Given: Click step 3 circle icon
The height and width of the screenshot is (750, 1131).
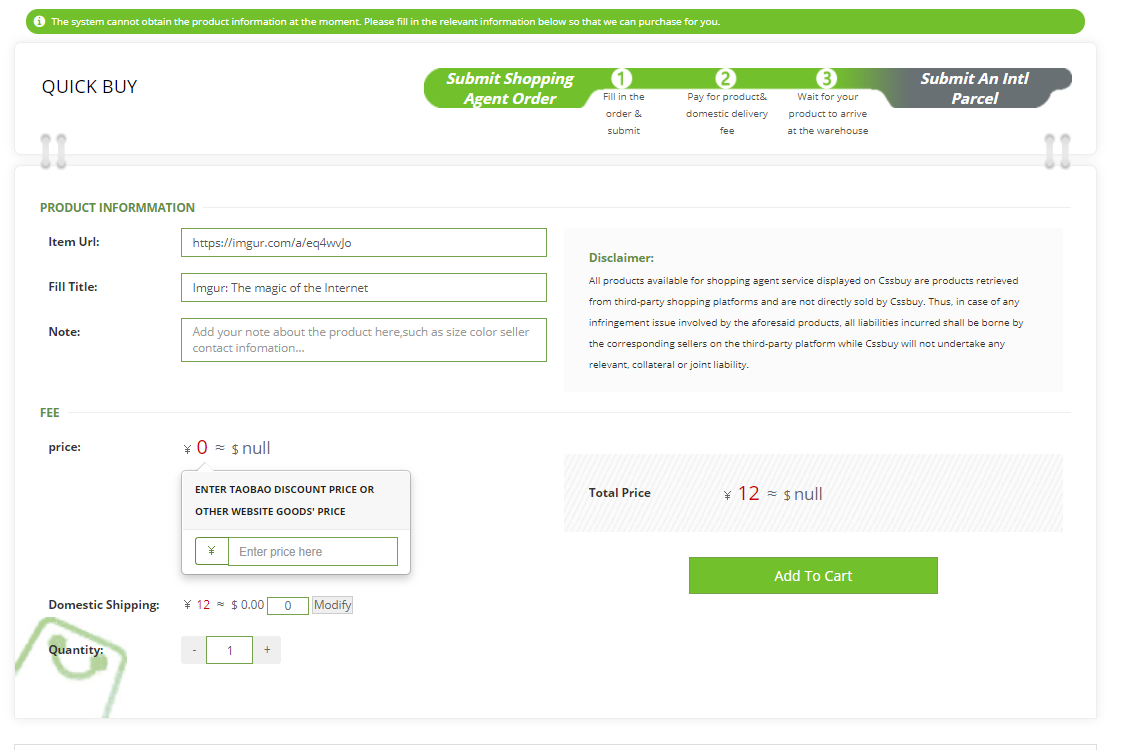Looking at the screenshot, I should point(827,78).
